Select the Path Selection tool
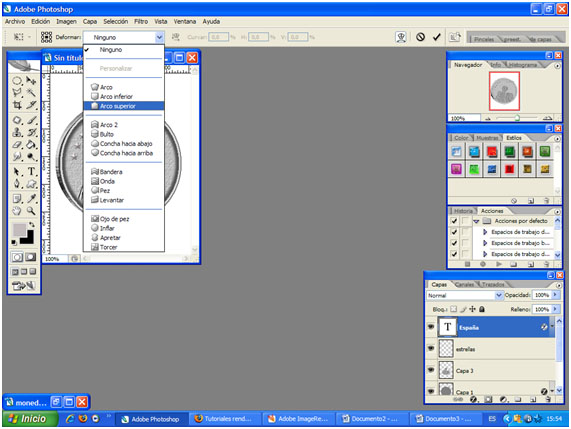The image size is (571, 429). pos(17,172)
